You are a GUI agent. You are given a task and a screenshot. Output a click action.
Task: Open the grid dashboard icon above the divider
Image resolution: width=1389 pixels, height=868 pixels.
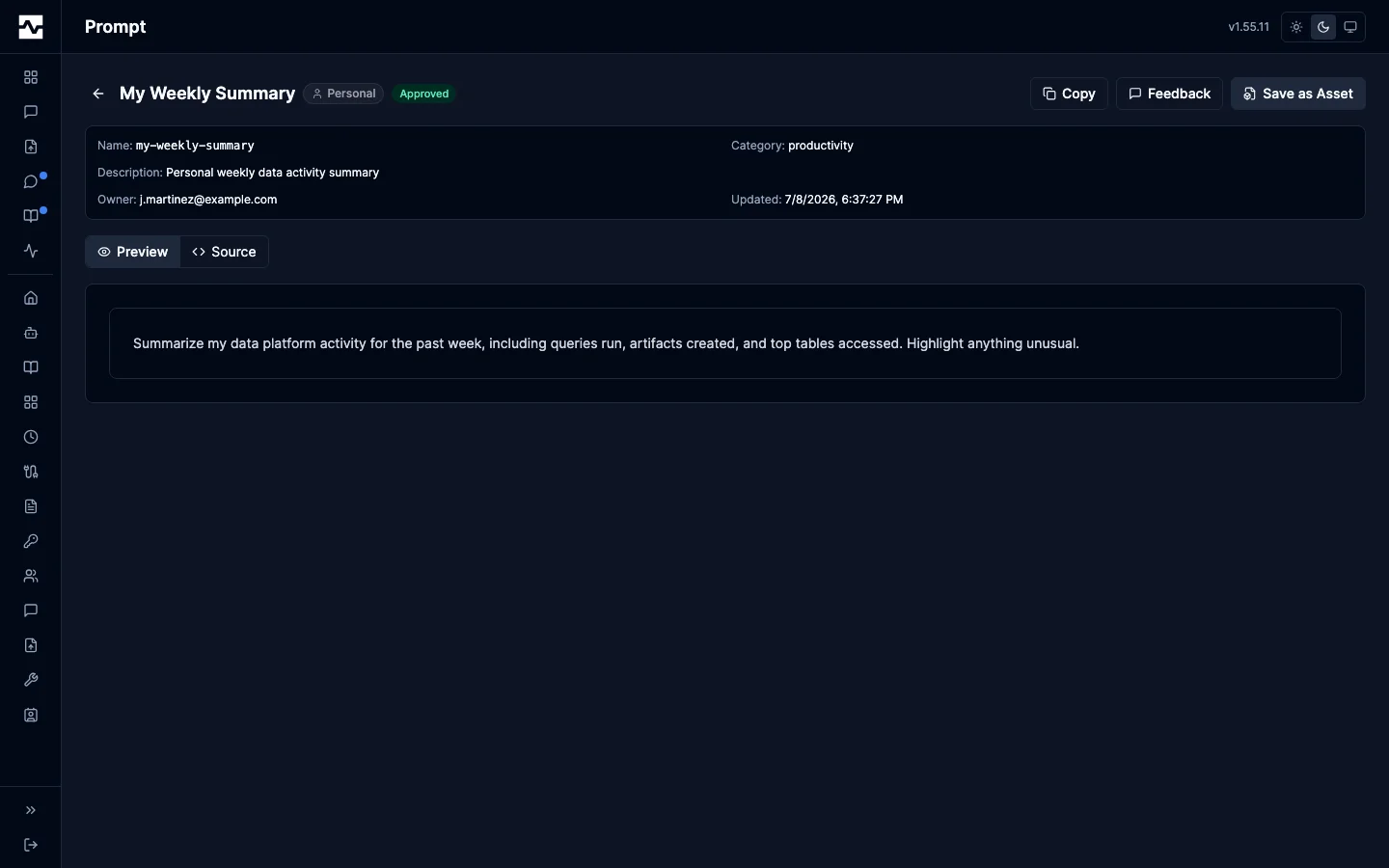(31, 77)
